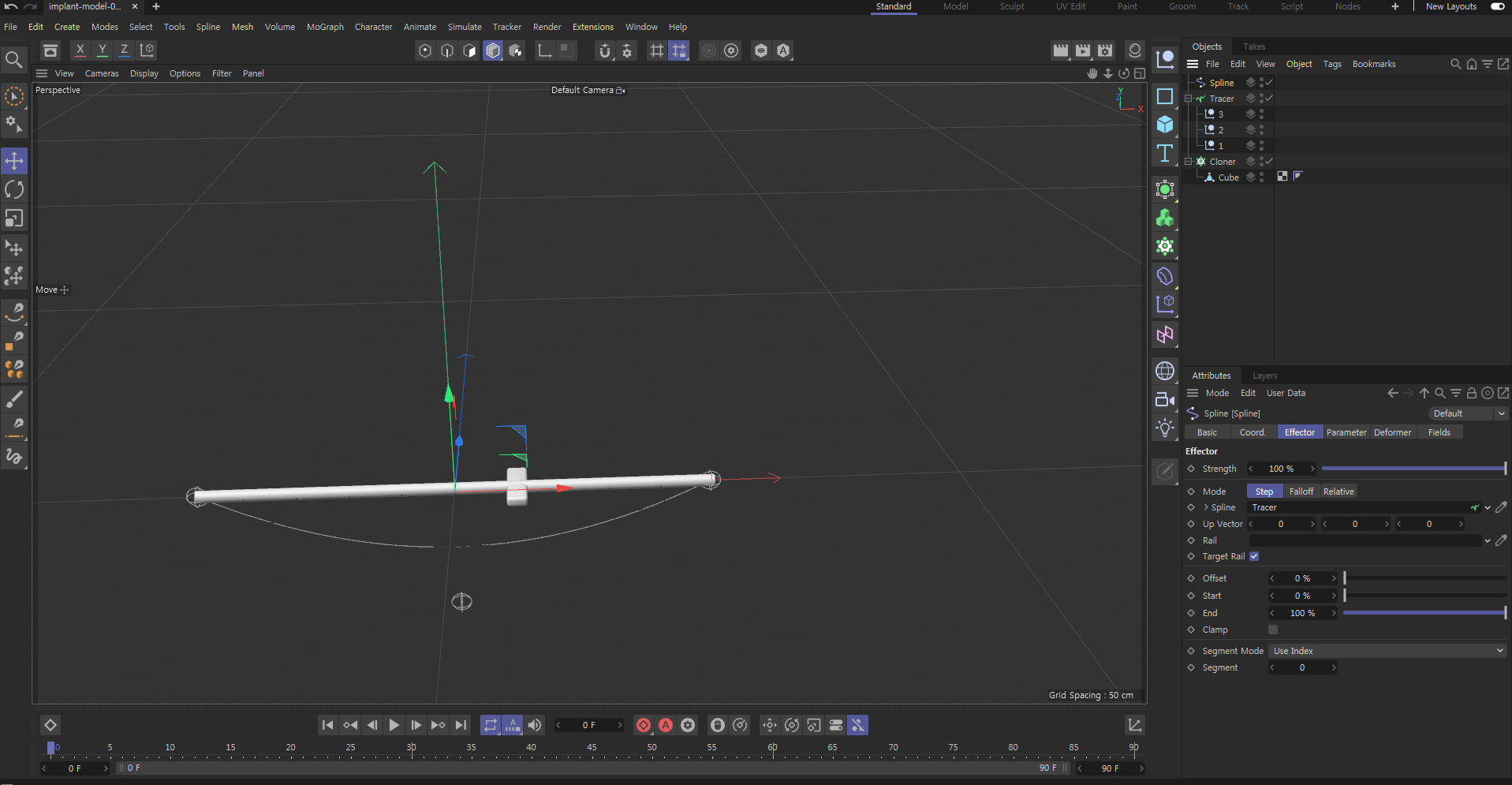Click the Cube primitive icon in side palette
Viewport: 1512px width, 785px height.
click(x=1165, y=125)
